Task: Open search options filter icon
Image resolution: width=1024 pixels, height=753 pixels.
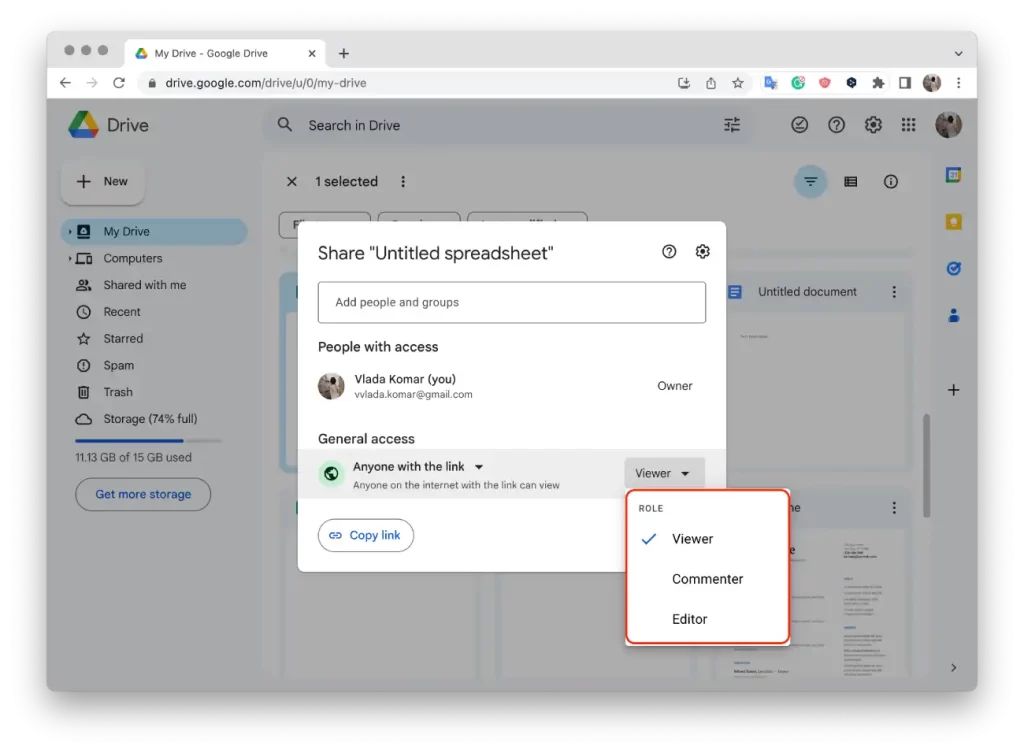Action: point(732,125)
